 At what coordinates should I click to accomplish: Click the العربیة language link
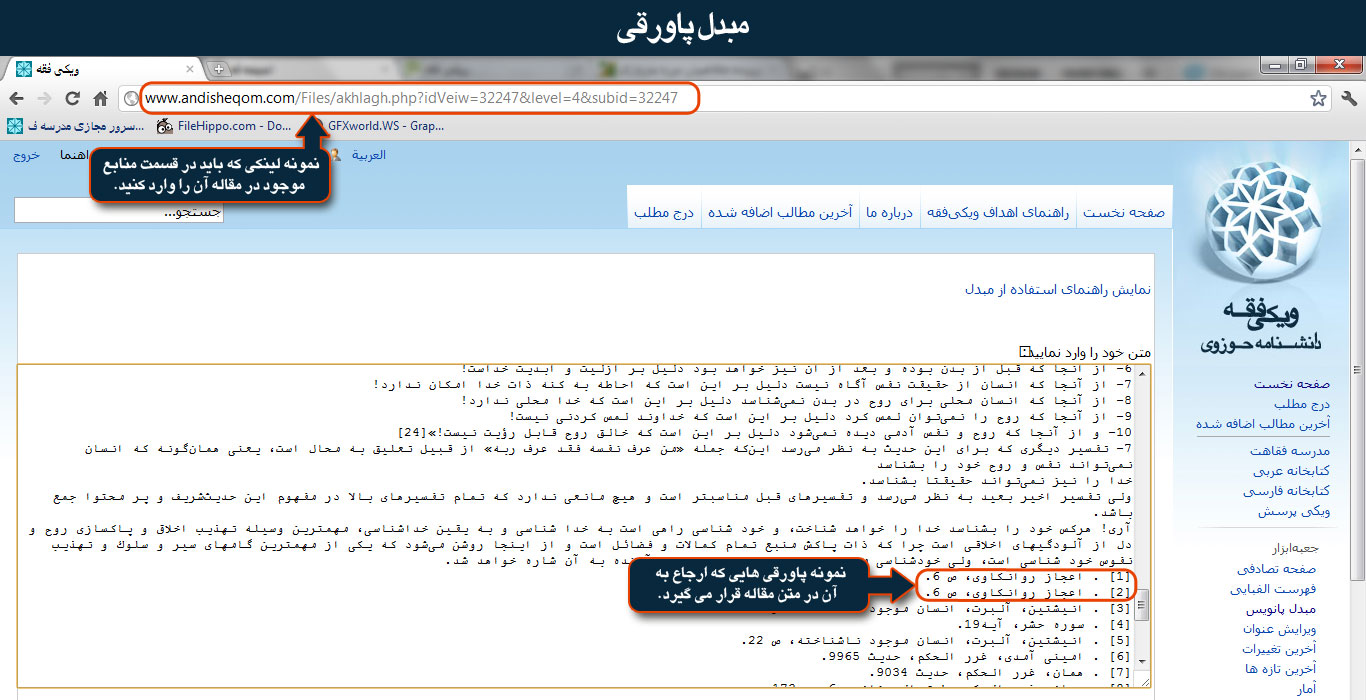368,155
